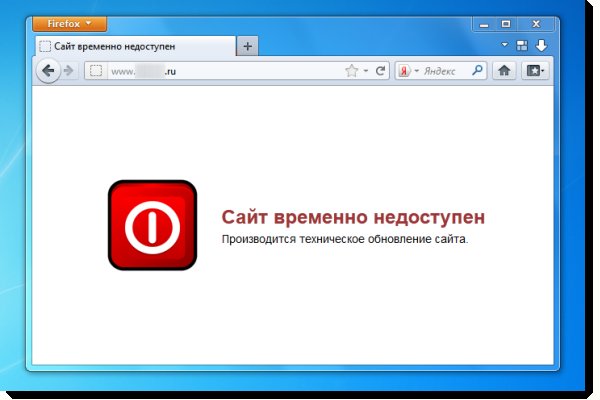Show the list of all tabs
Viewport: 600px width, 400px height.
tap(505, 46)
